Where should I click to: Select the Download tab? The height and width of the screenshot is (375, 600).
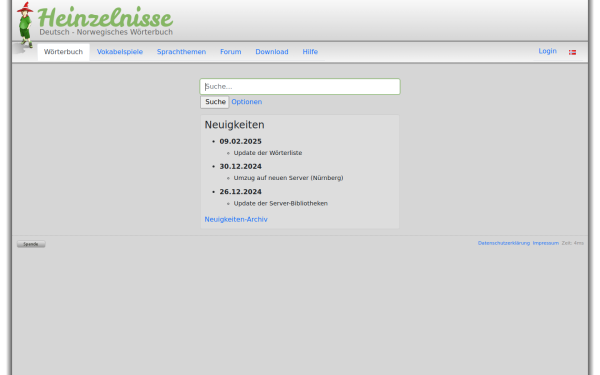pyautogui.click(x=272, y=52)
